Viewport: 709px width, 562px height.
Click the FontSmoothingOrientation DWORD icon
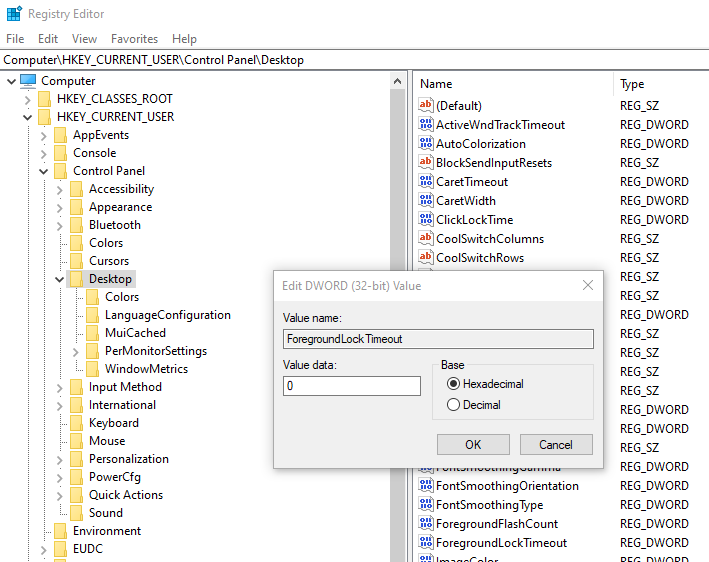coord(425,485)
